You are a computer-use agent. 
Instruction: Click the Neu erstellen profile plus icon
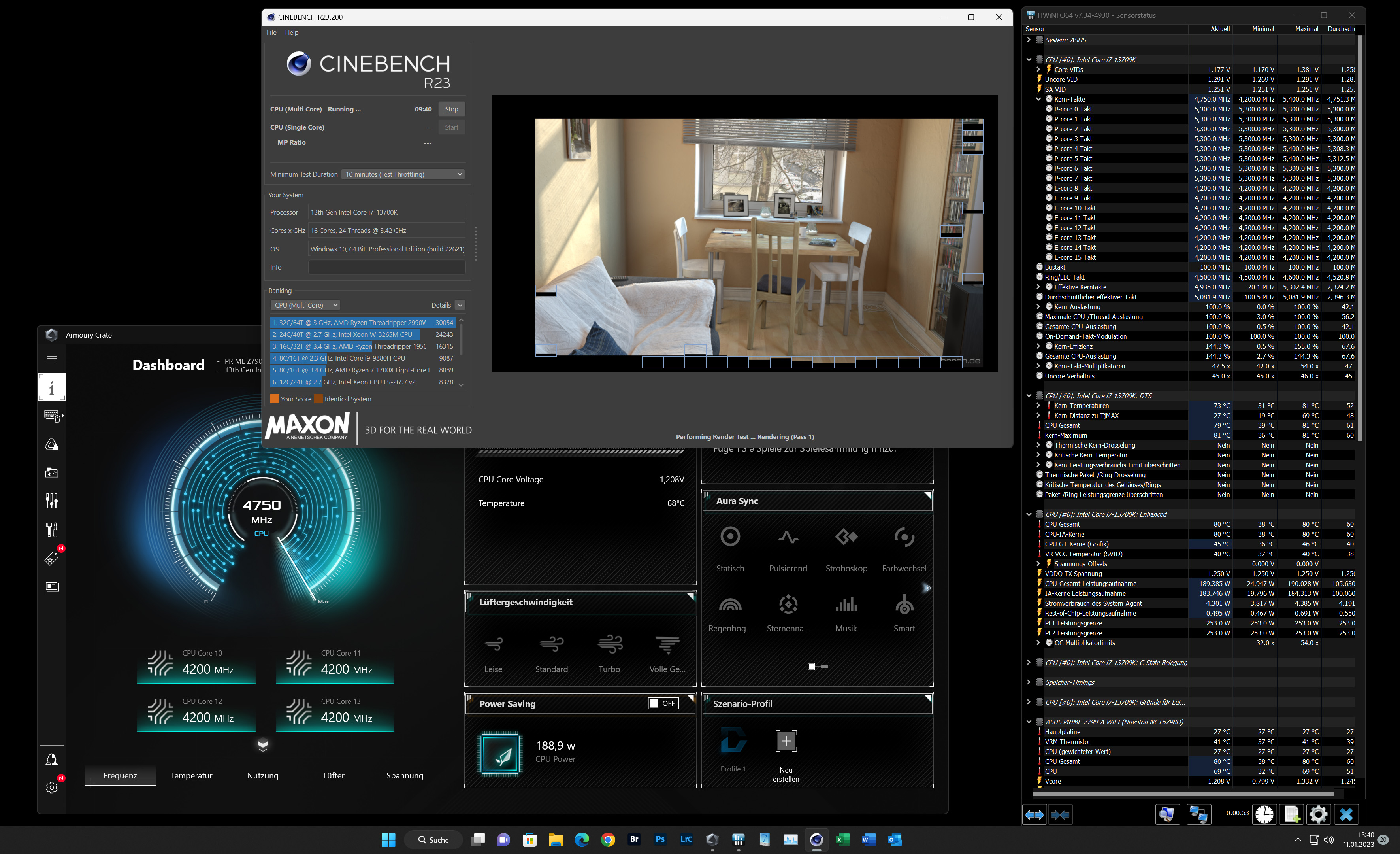786,740
